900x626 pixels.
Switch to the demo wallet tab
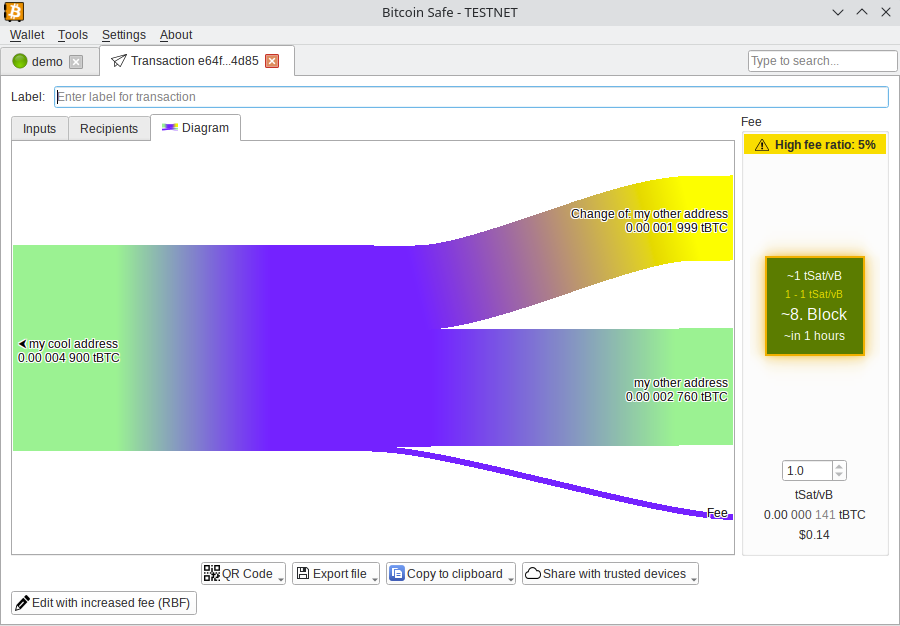pos(49,61)
